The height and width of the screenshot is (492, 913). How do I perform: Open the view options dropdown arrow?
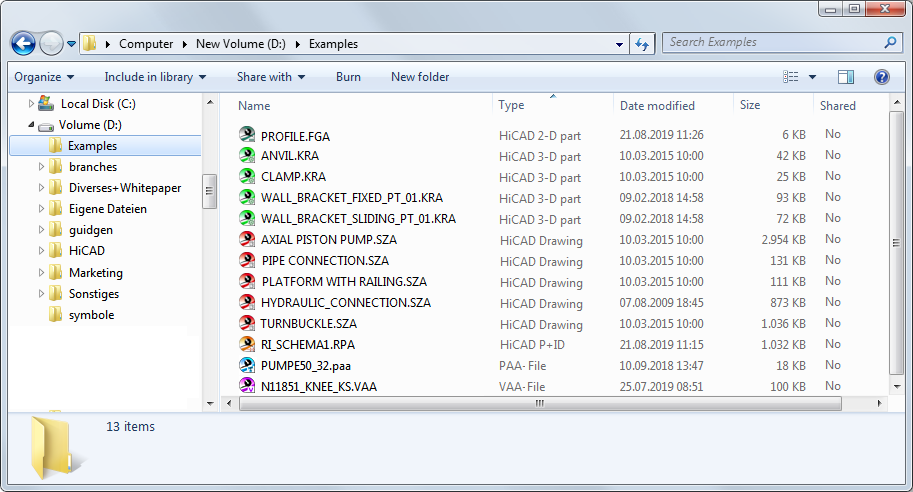(x=812, y=77)
